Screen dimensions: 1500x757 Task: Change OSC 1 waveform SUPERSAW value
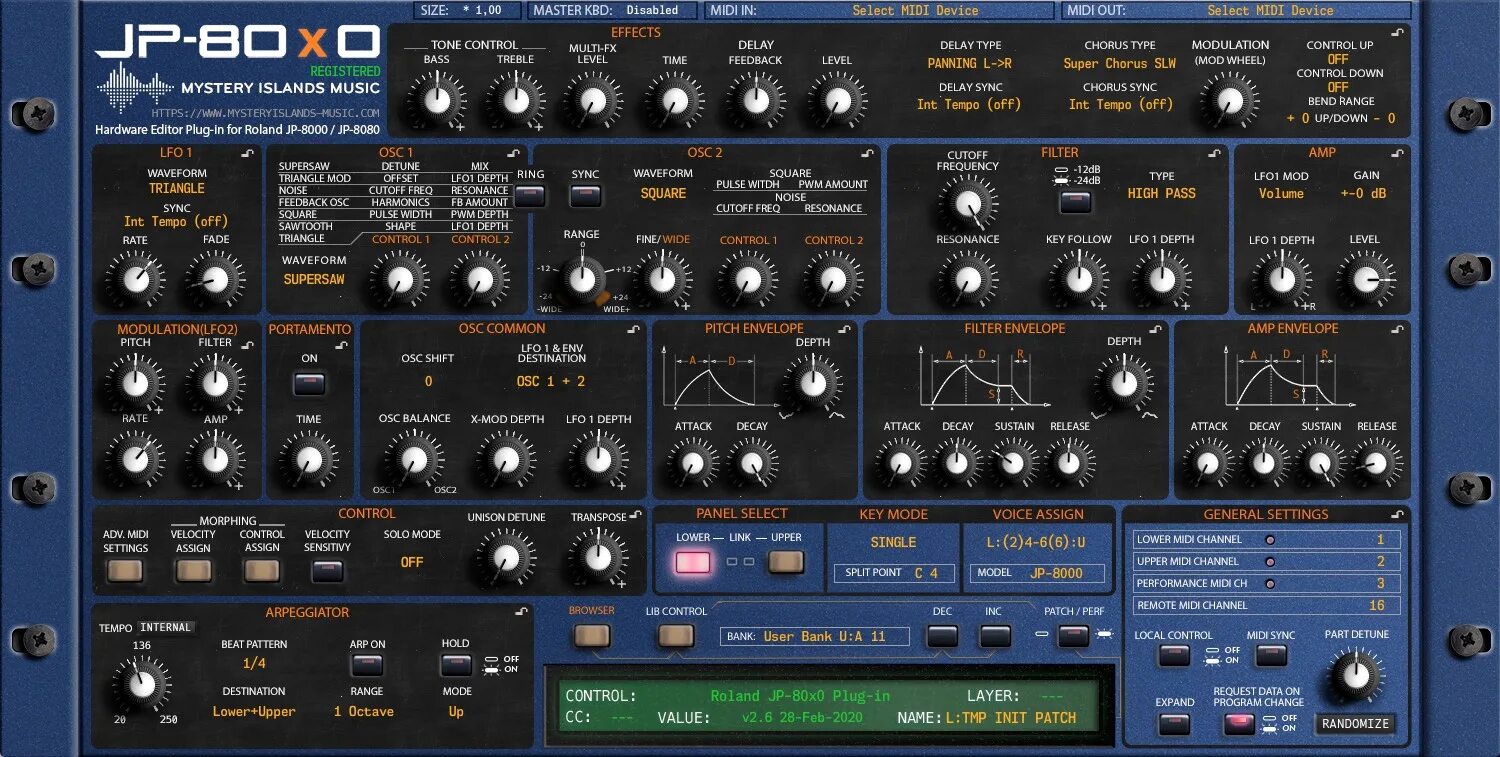tap(314, 279)
